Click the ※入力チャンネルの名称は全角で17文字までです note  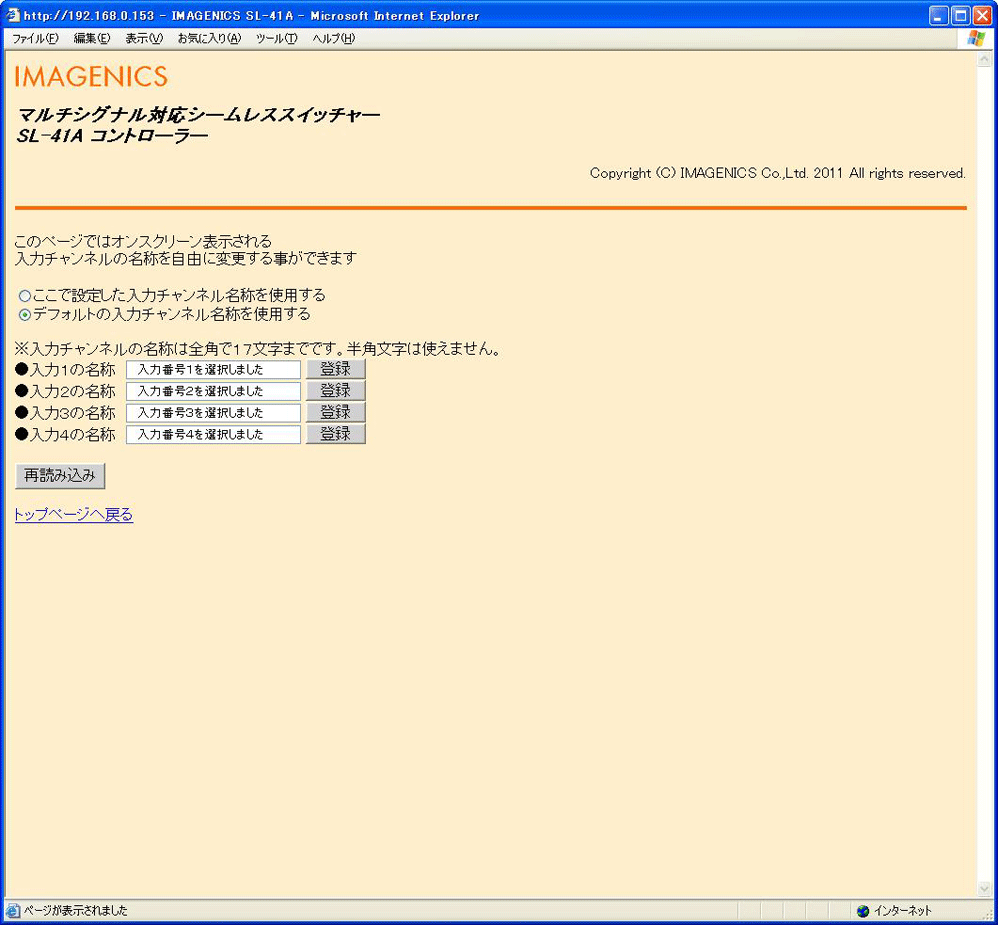pos(258,349)
